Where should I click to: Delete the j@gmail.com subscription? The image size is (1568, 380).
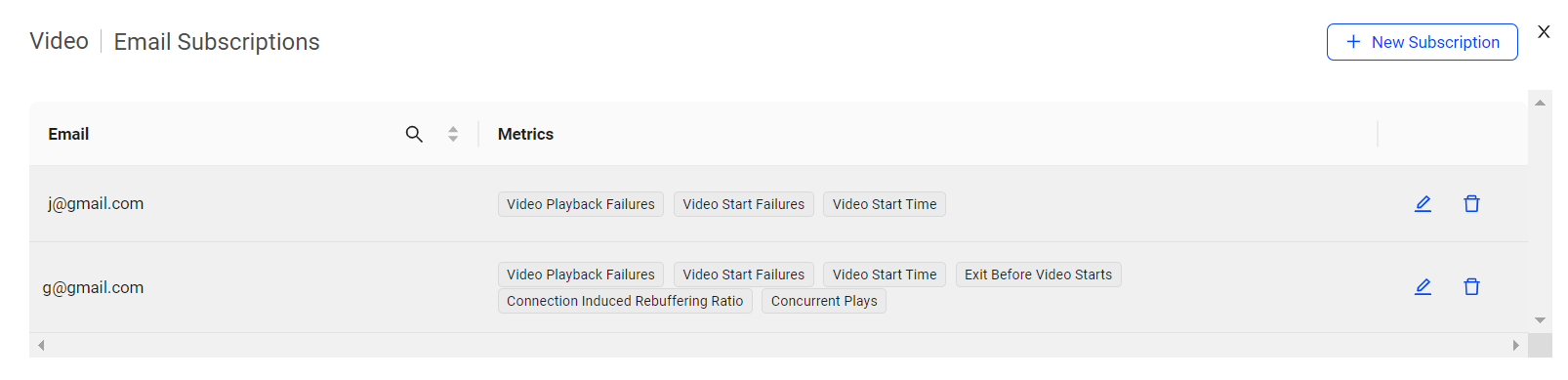[x=1471, y=203]
